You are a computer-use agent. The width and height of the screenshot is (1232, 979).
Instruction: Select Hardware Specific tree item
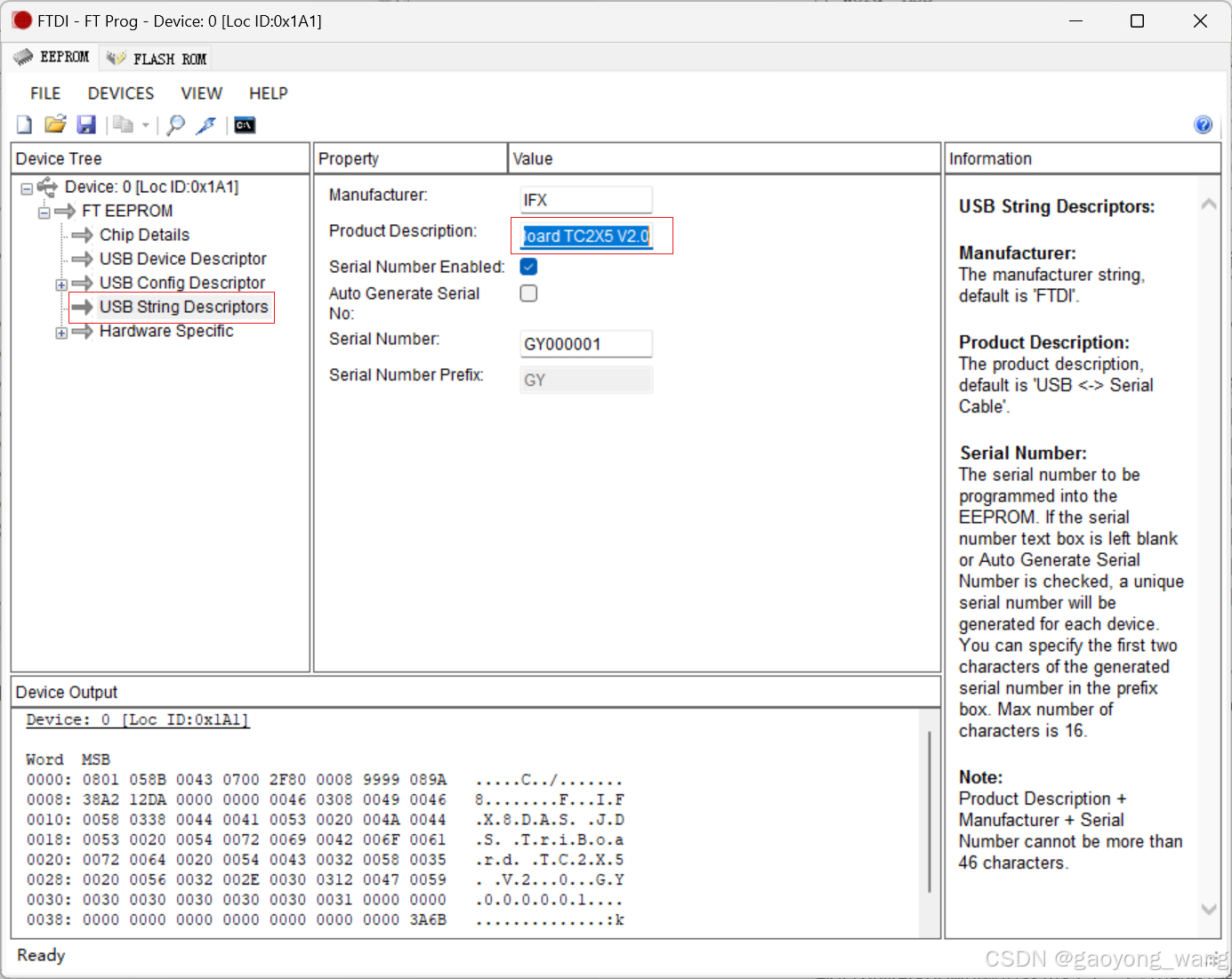click(166, 331)
